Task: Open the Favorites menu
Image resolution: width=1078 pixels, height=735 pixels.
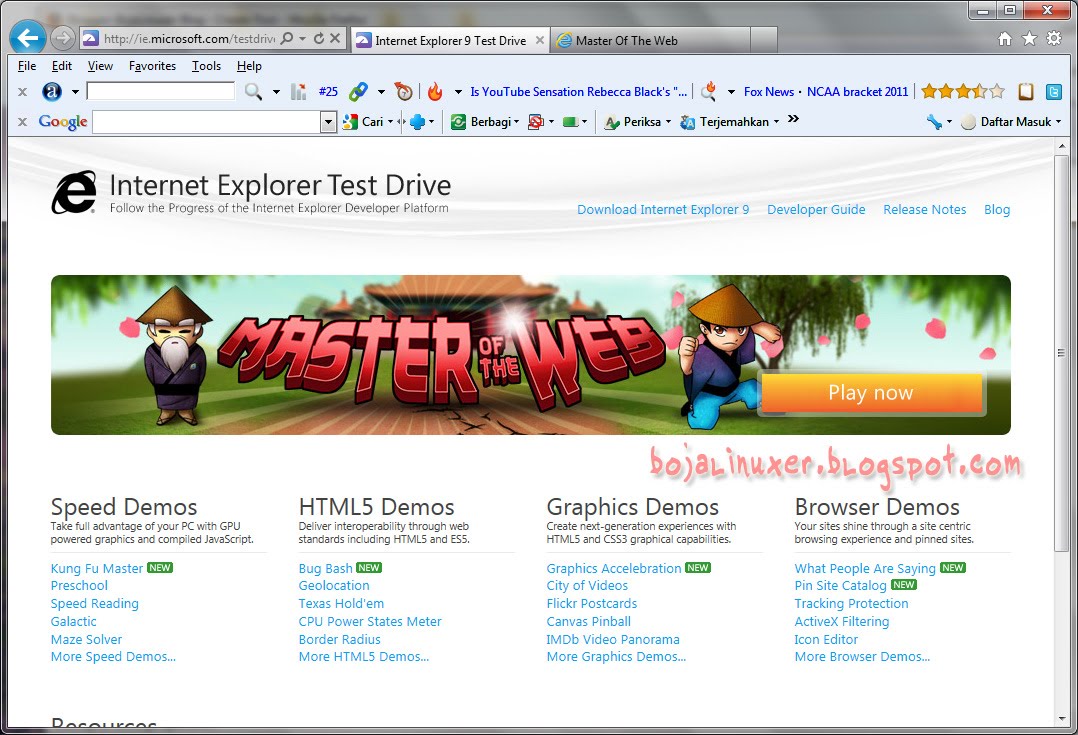Action: point(152,66)
